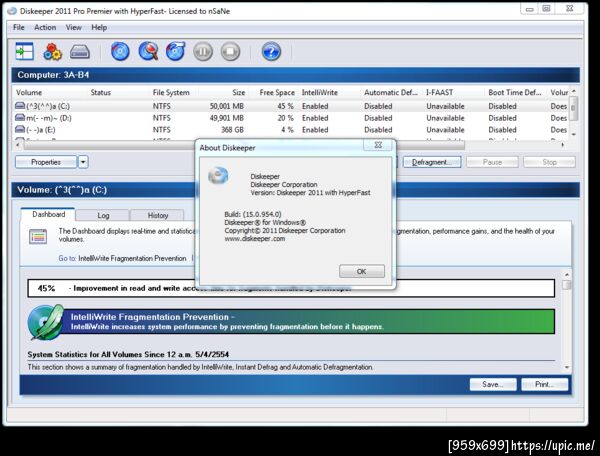Sort by the File System column header

pos(171,92)
